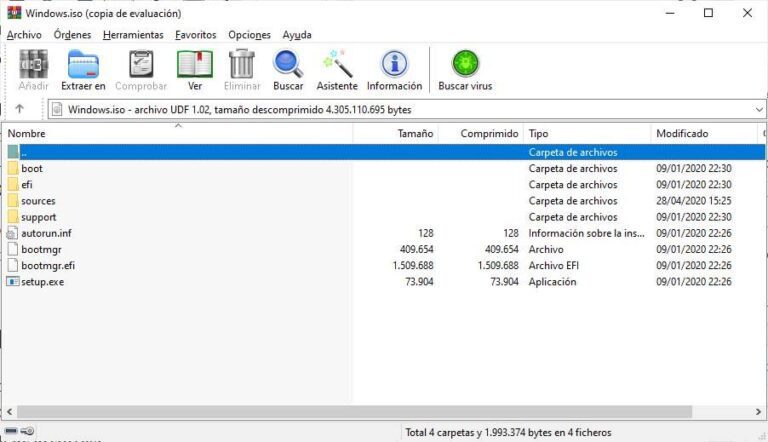Click the key icon in status bar
Viewport: 768px width, 442px height.
coord(28,431)
